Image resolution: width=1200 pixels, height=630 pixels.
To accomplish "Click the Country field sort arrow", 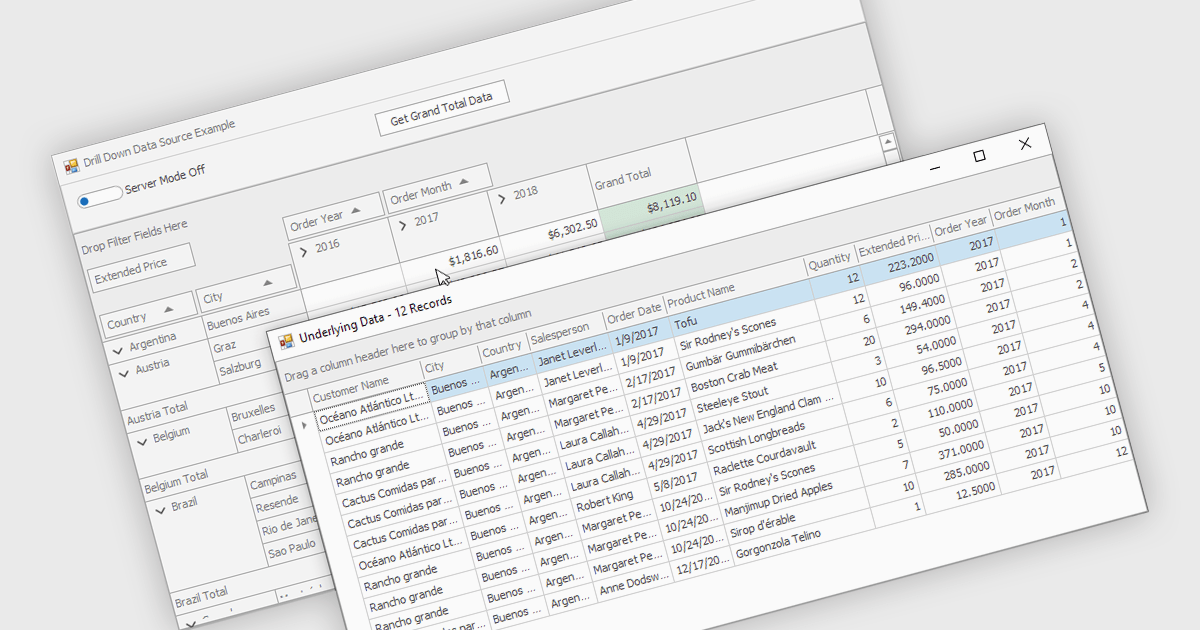I will click(x=168, y=309).
